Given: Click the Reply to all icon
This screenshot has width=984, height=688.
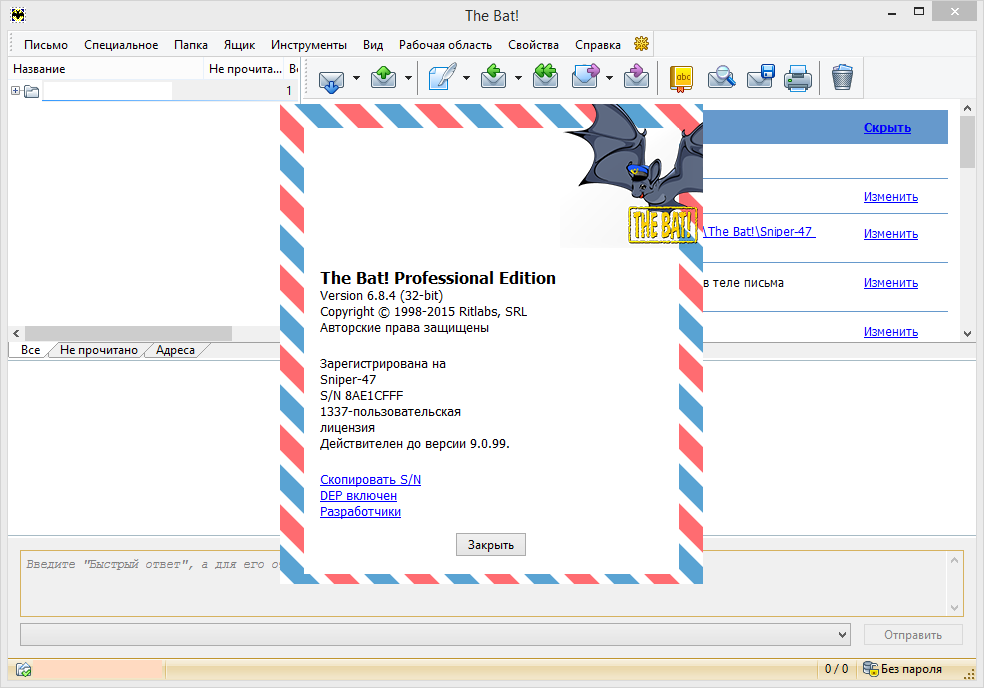Looking at the screenshot, I should 545,77.
